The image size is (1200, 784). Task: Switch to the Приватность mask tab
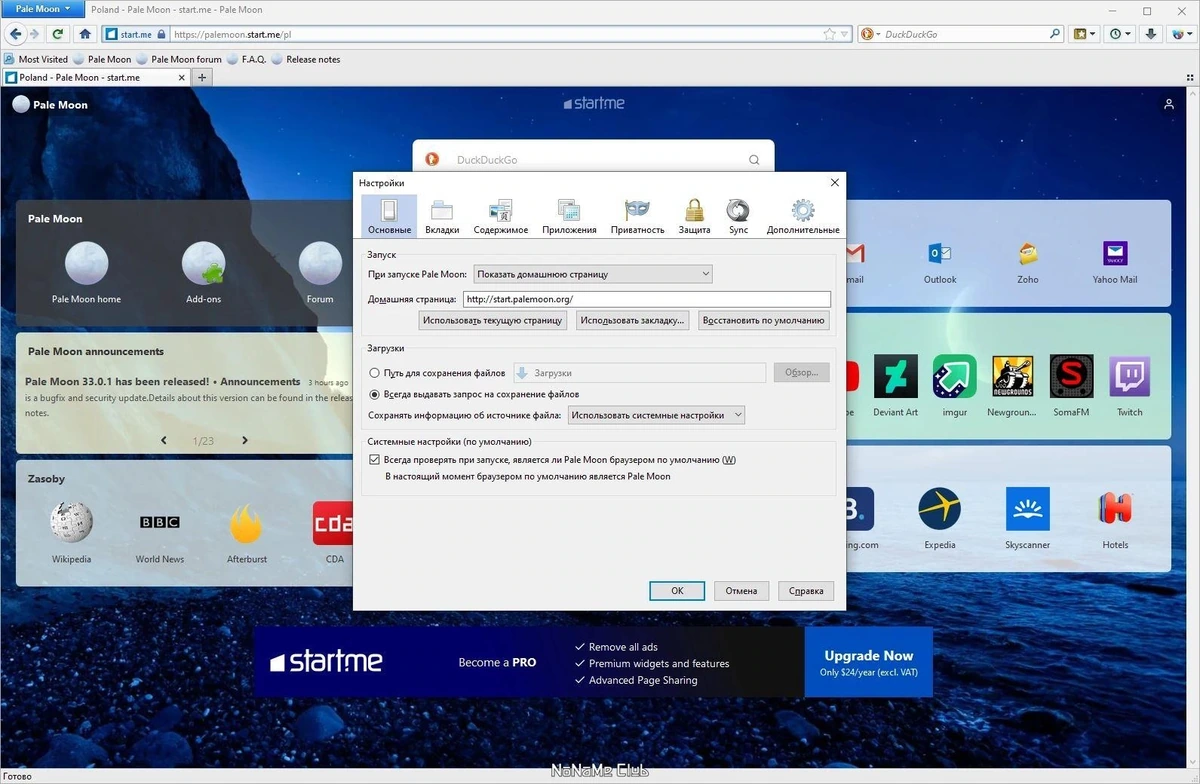click(x=637, y=215)
